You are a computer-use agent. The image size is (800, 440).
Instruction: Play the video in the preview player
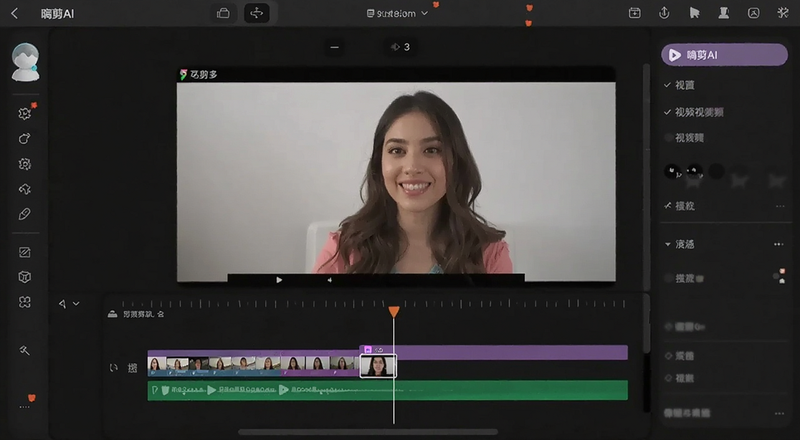[279, 280]
